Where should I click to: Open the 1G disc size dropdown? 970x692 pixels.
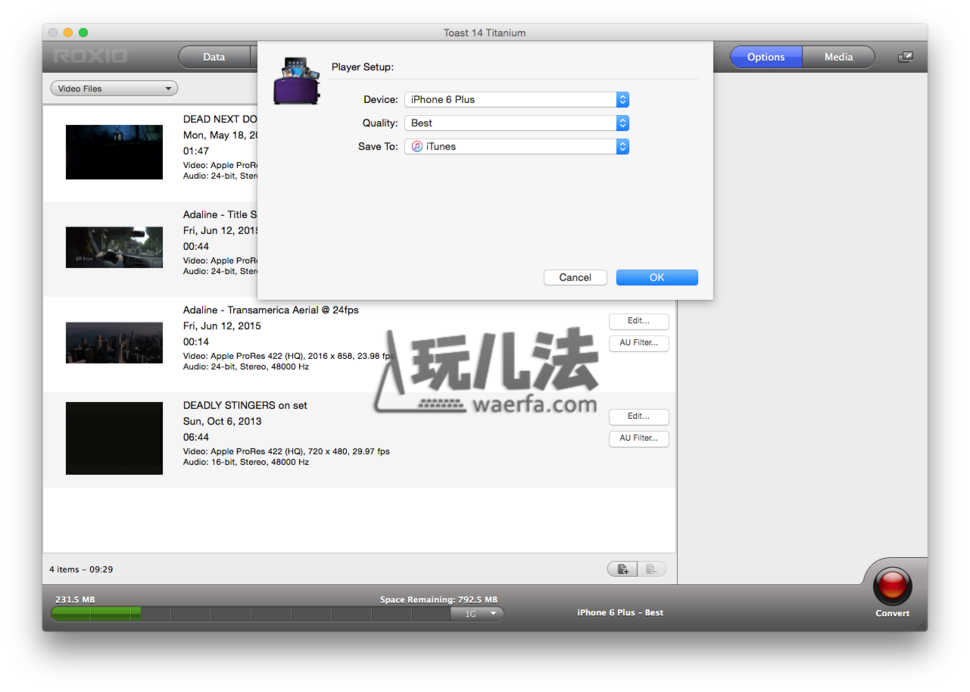(476, 613)
